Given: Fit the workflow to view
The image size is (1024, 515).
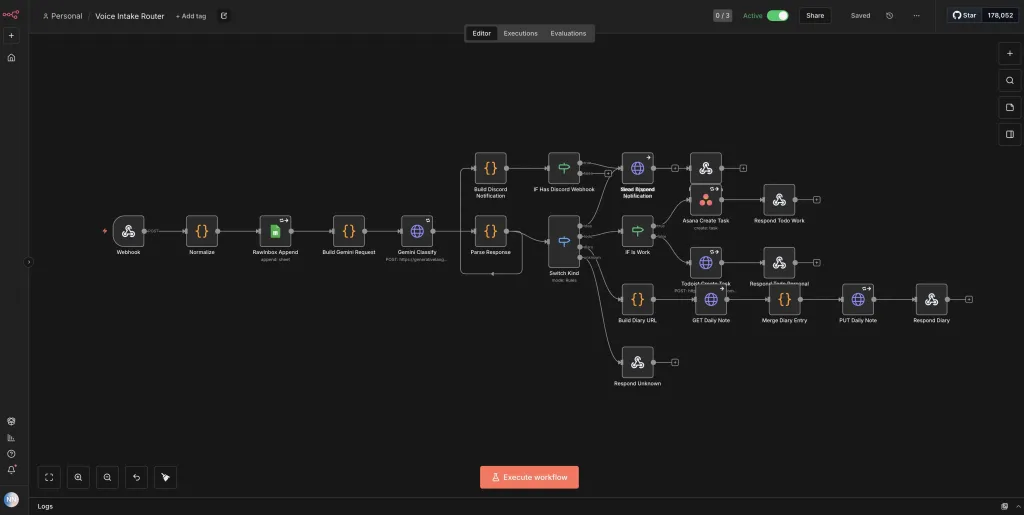Looking at the screenshot, I should (x=49, y=477).
